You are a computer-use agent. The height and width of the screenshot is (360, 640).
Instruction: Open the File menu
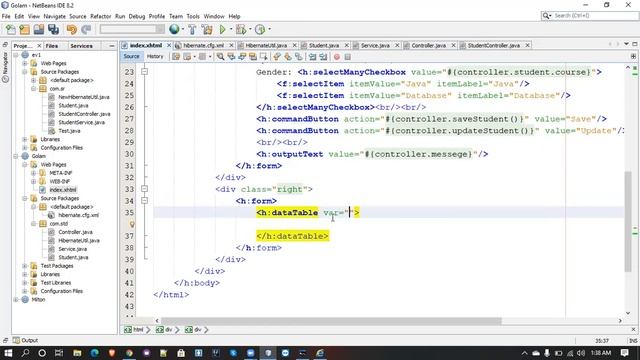[x=6, y=16]
